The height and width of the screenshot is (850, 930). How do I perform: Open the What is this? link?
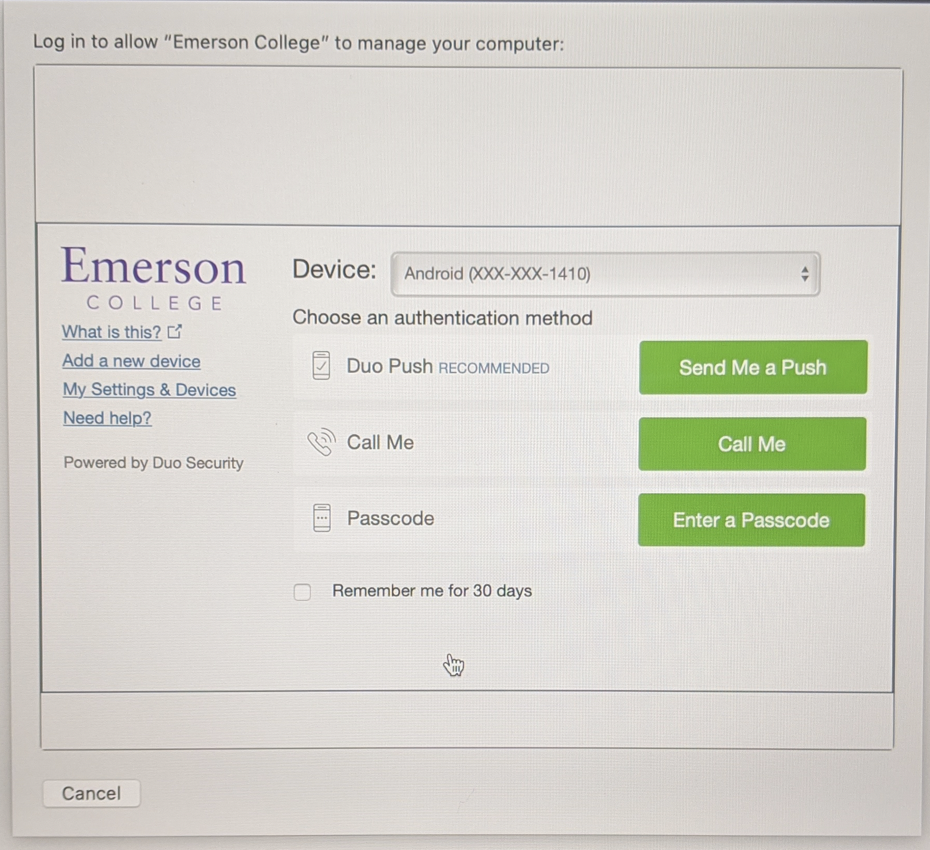pos(112,332)
